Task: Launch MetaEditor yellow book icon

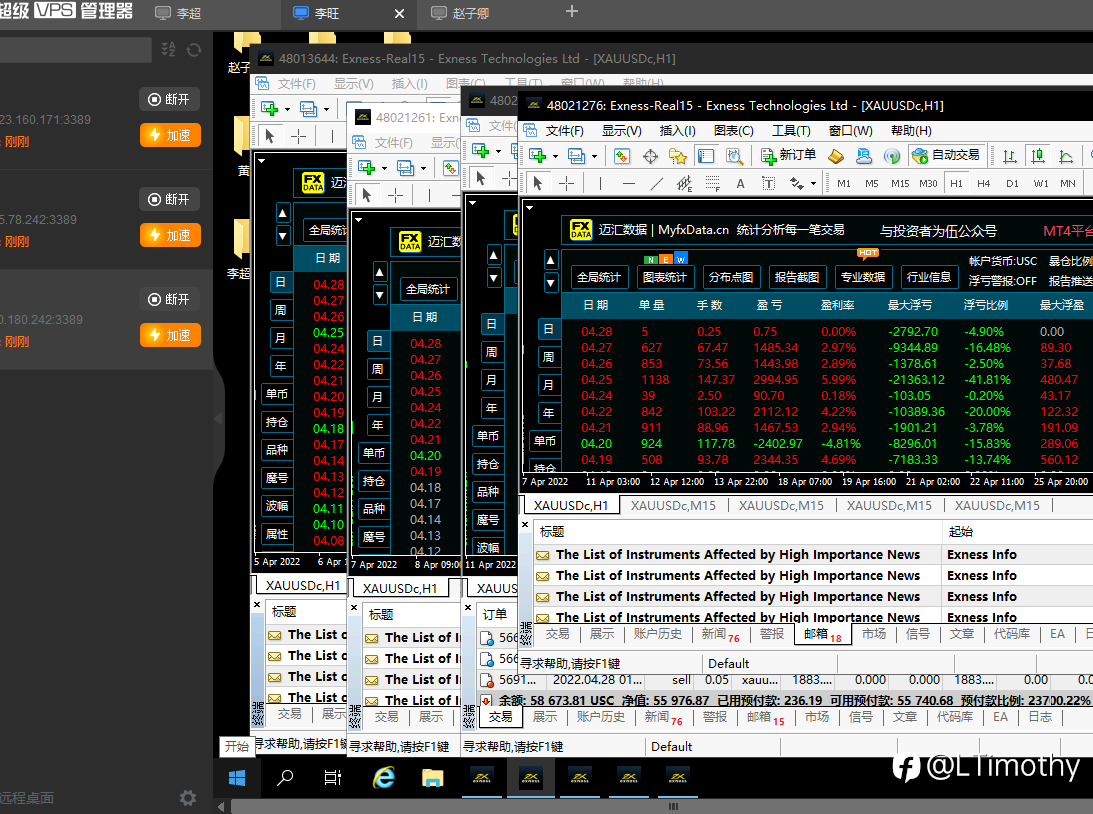Action: pos(836,156)
